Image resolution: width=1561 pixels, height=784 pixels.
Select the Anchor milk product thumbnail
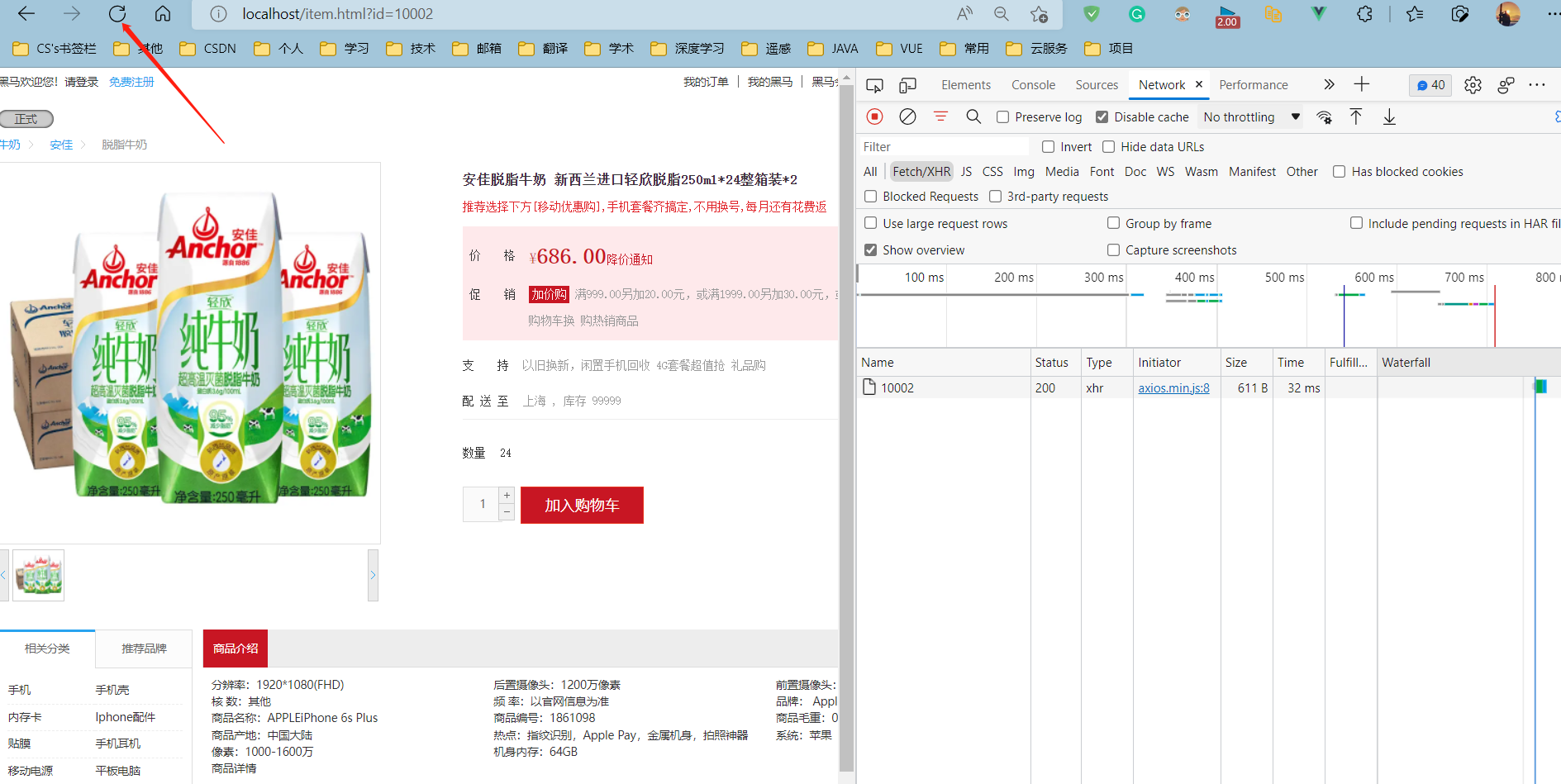(x=38, y=575)
